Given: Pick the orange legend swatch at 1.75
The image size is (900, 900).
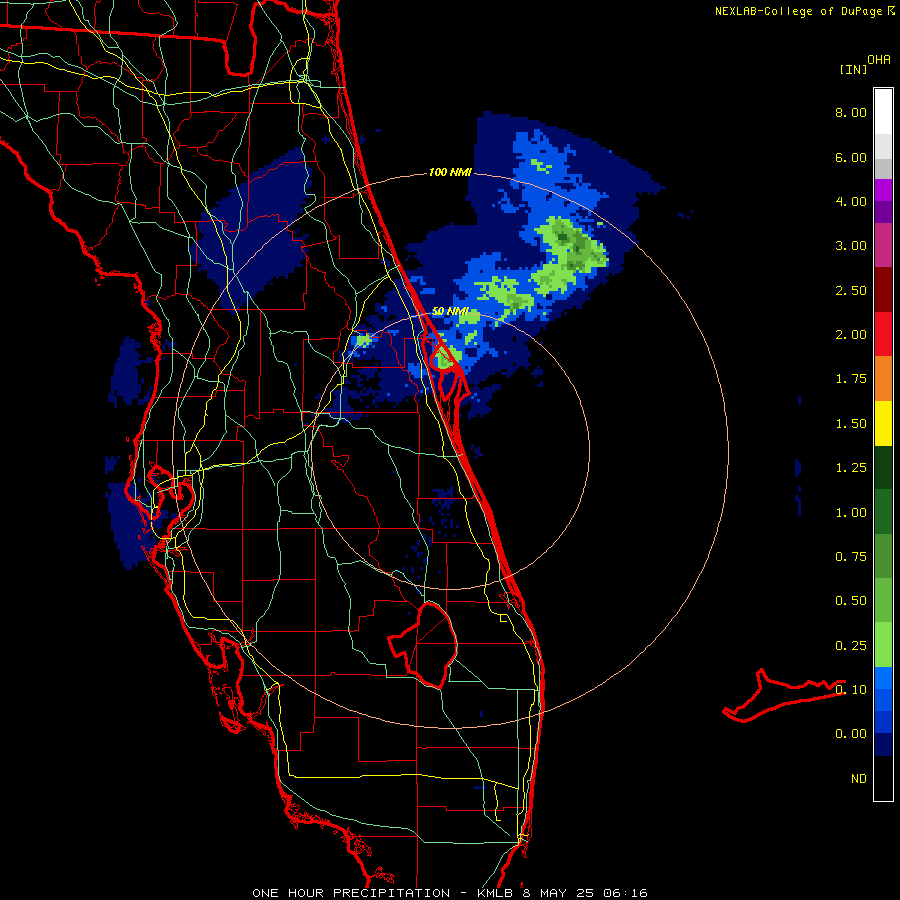Looking at the screenshot, I should click(x=883, y=379).
